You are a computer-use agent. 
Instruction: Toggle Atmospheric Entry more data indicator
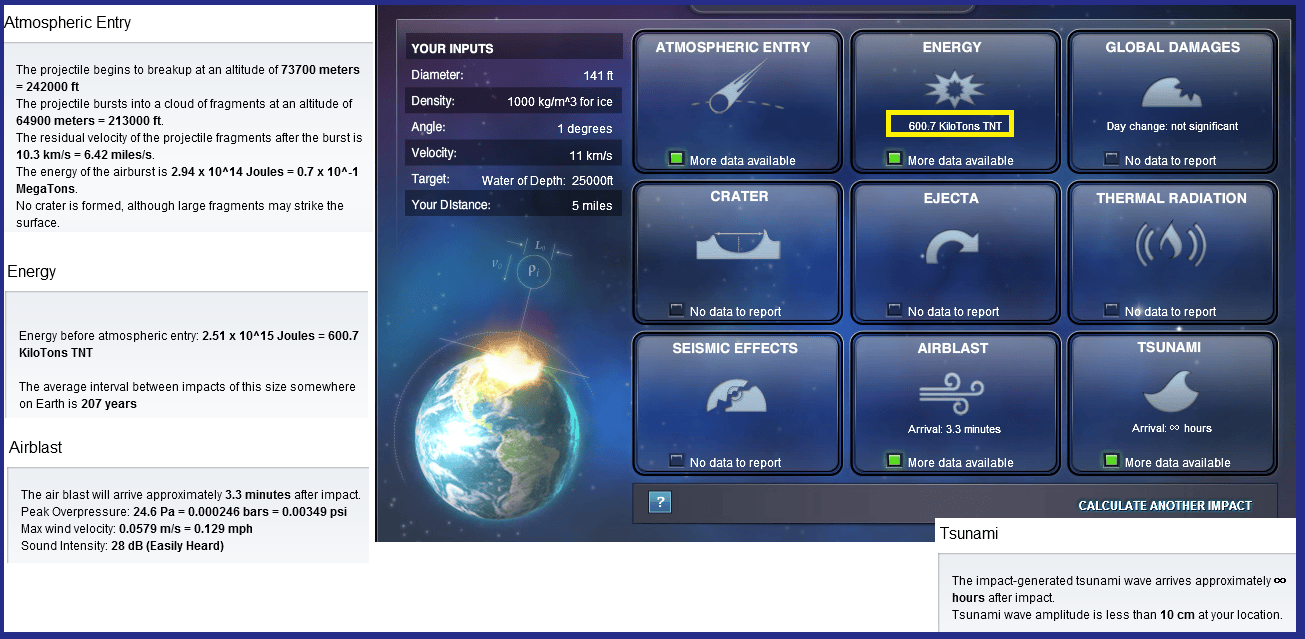tap(677, 159)
